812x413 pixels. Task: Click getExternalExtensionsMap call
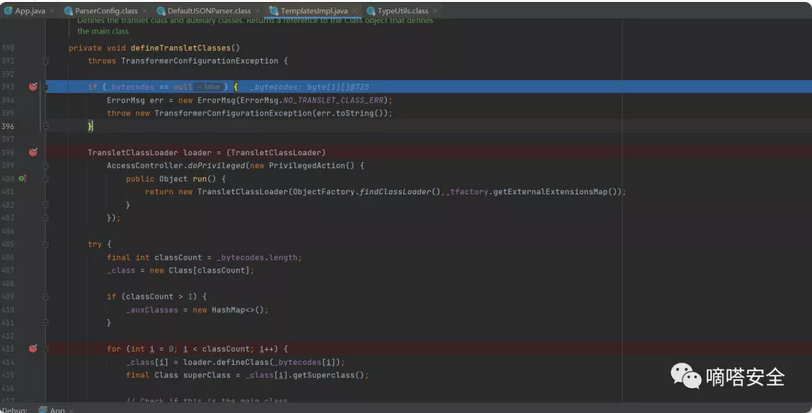(550, 192)
